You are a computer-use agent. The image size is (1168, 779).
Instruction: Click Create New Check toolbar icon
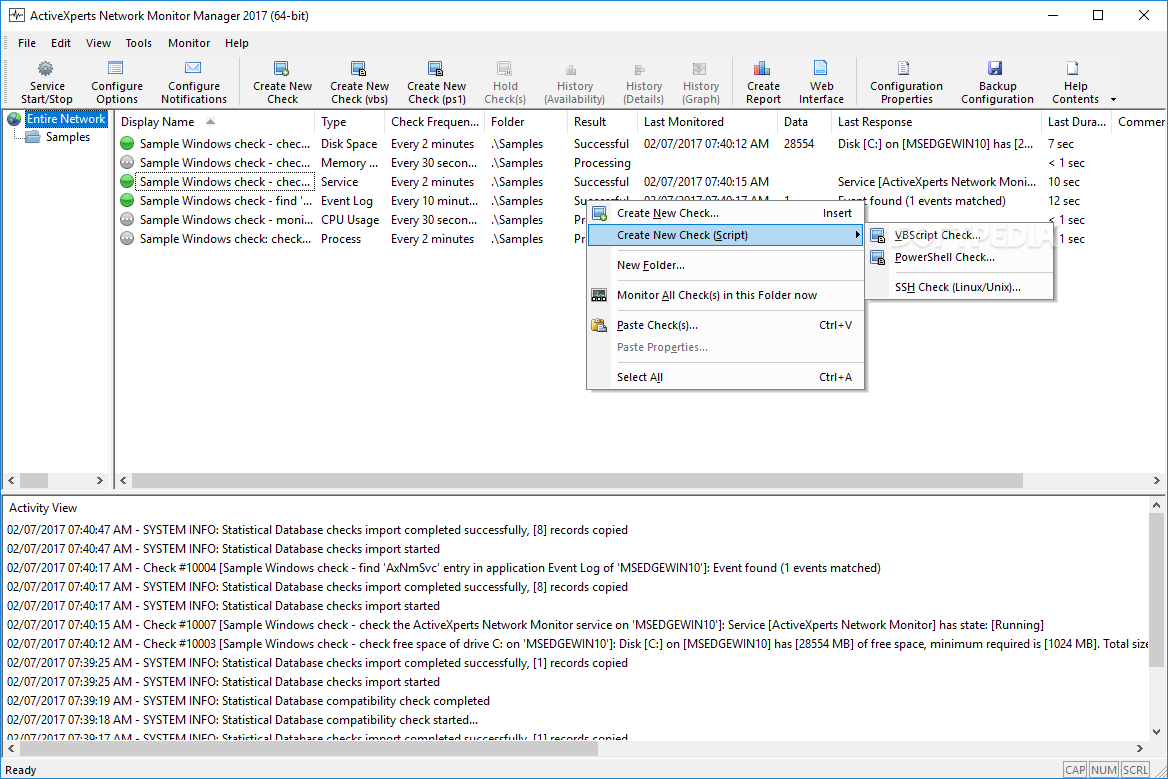pos(282,69)
